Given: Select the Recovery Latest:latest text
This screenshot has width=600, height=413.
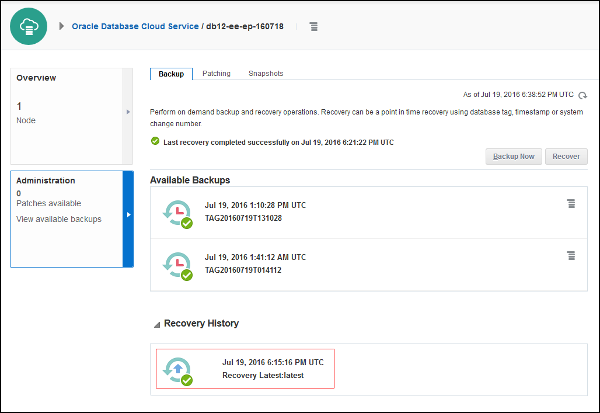Looking at the screenshot, I should tap(263, 375).
